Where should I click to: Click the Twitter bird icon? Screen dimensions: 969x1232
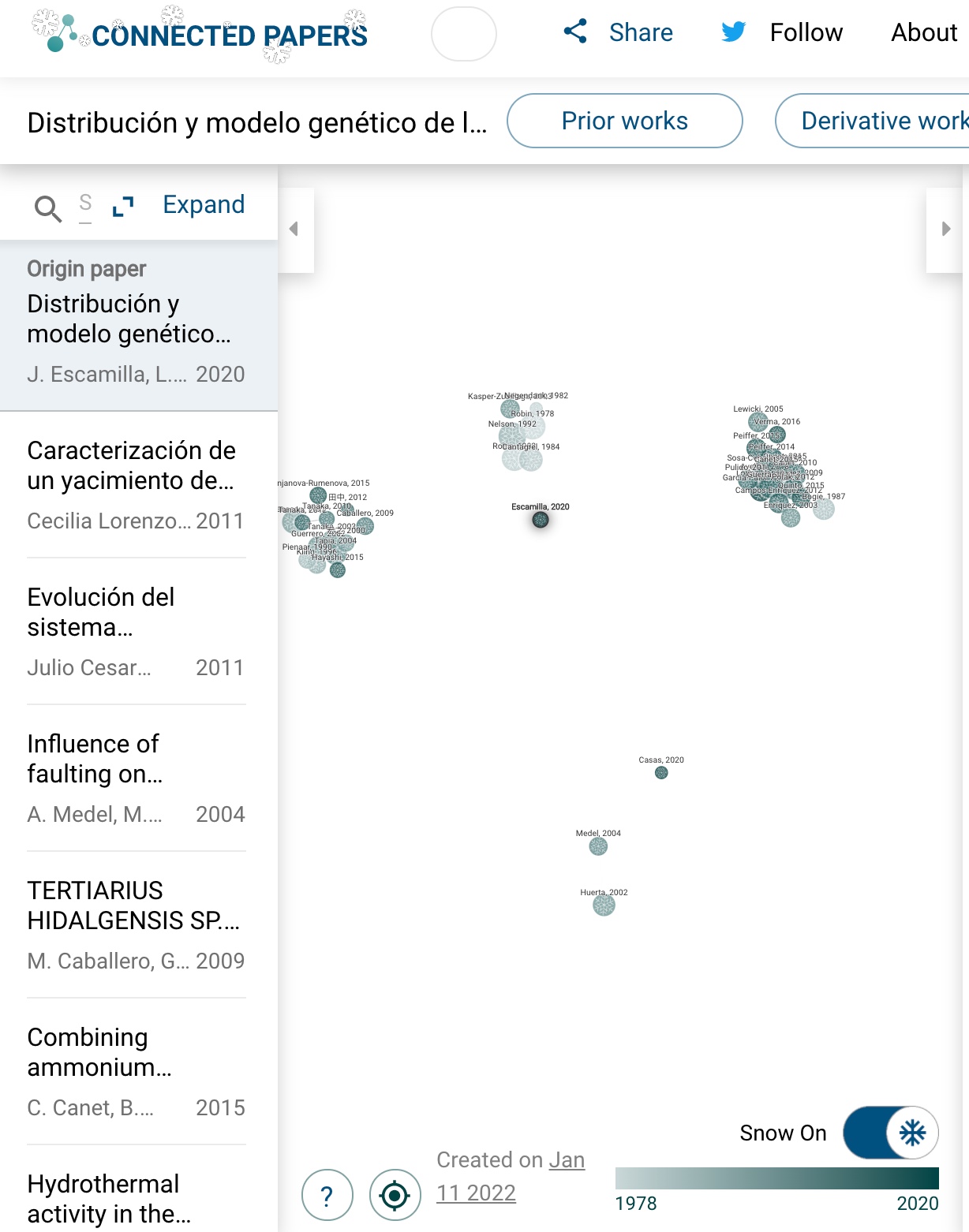[x=733, y=32]
